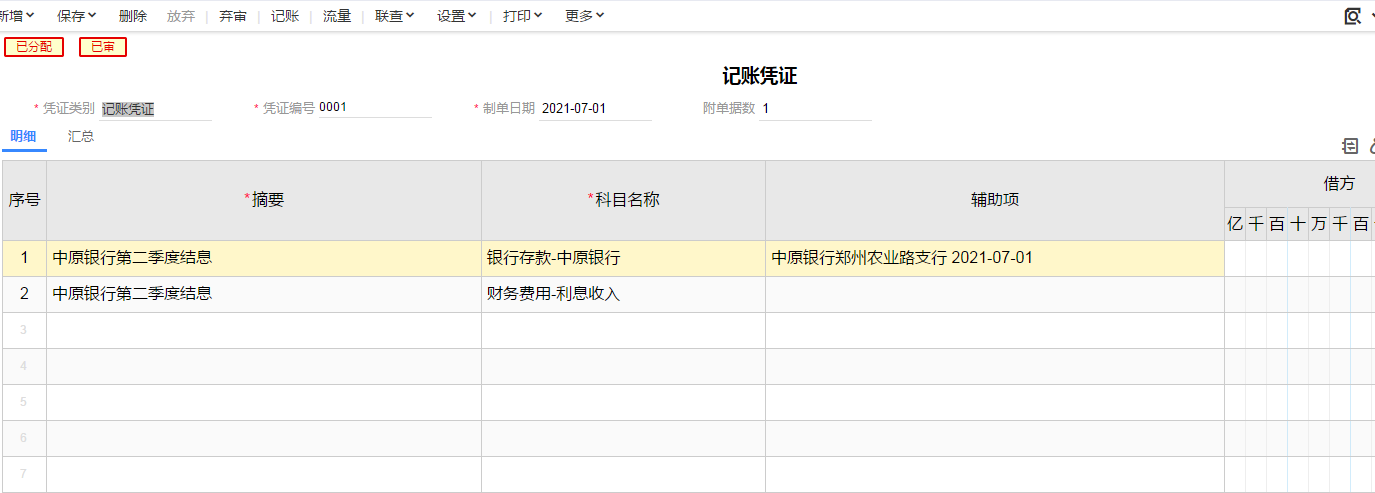Image resolution: width=1375 pixels, height=493 pixels.
Task: Open the 打印 dropdown options
Action: (523, 16)
